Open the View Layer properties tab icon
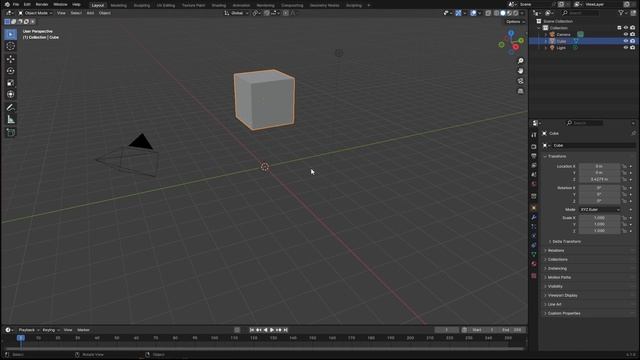640x360 pixels. coord(533,165)
